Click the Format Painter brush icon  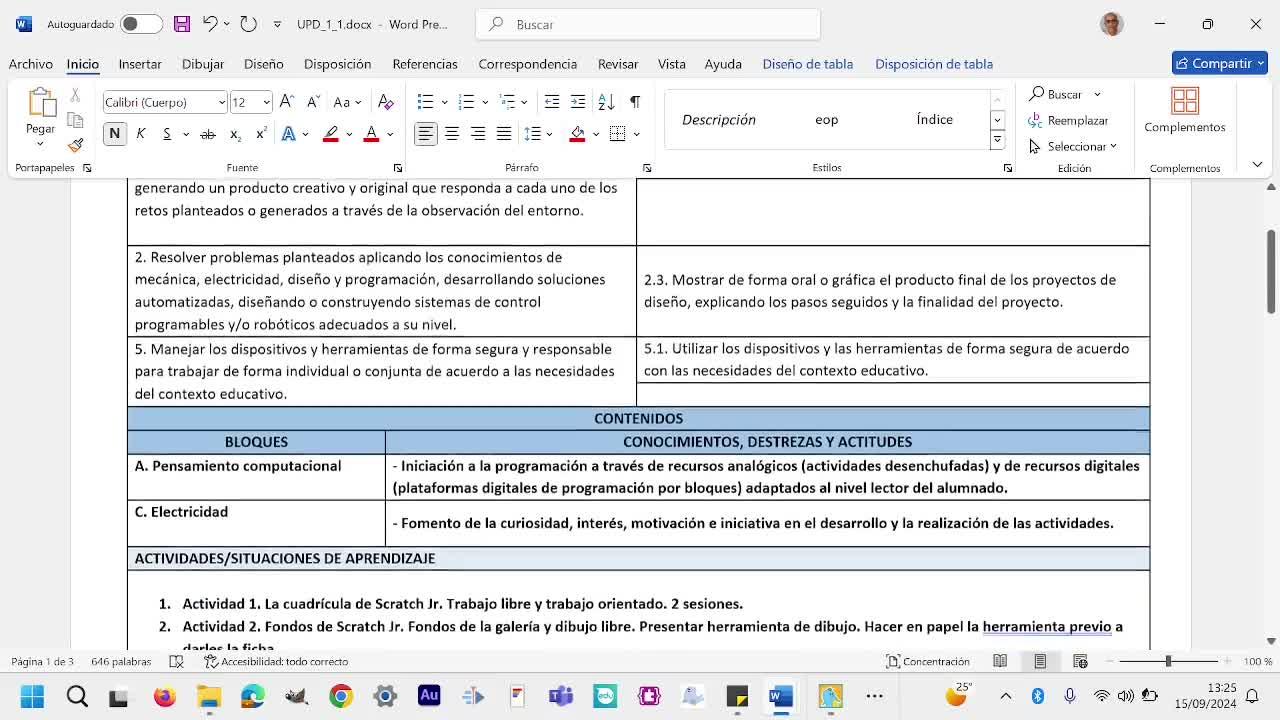coord(75,145)
